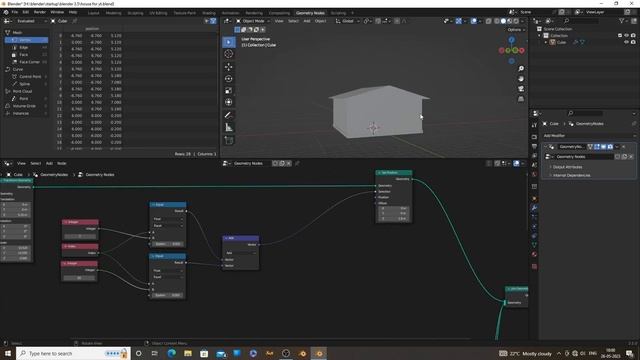Toggle spreadsheet selected-only filter icon

click(x=207, y=21)
